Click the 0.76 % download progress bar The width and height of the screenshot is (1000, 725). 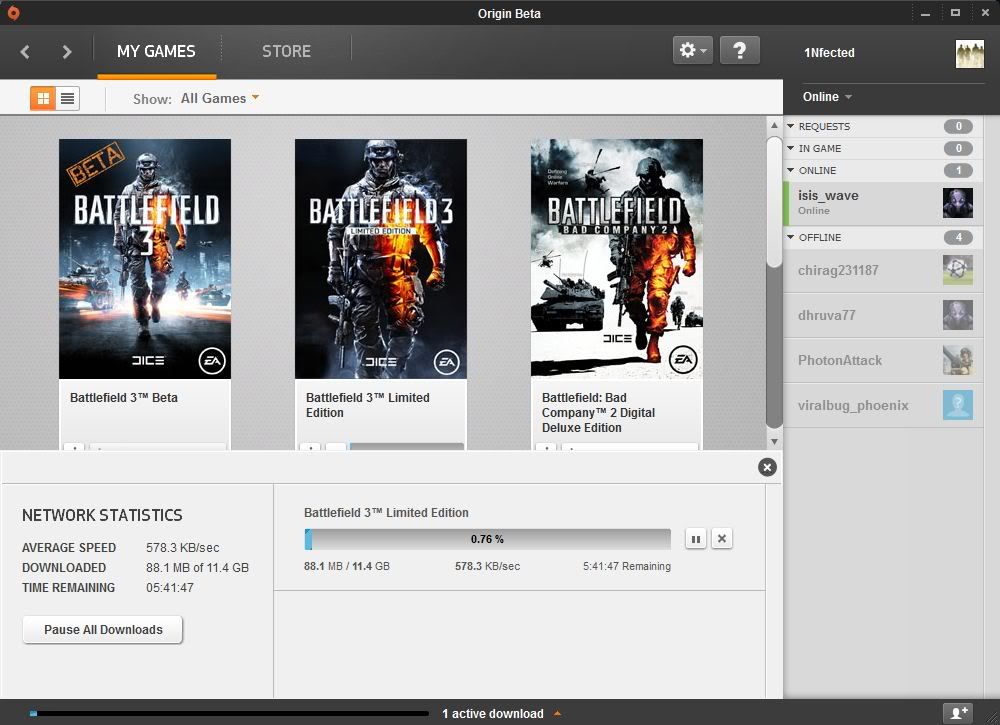pos(488,539)
